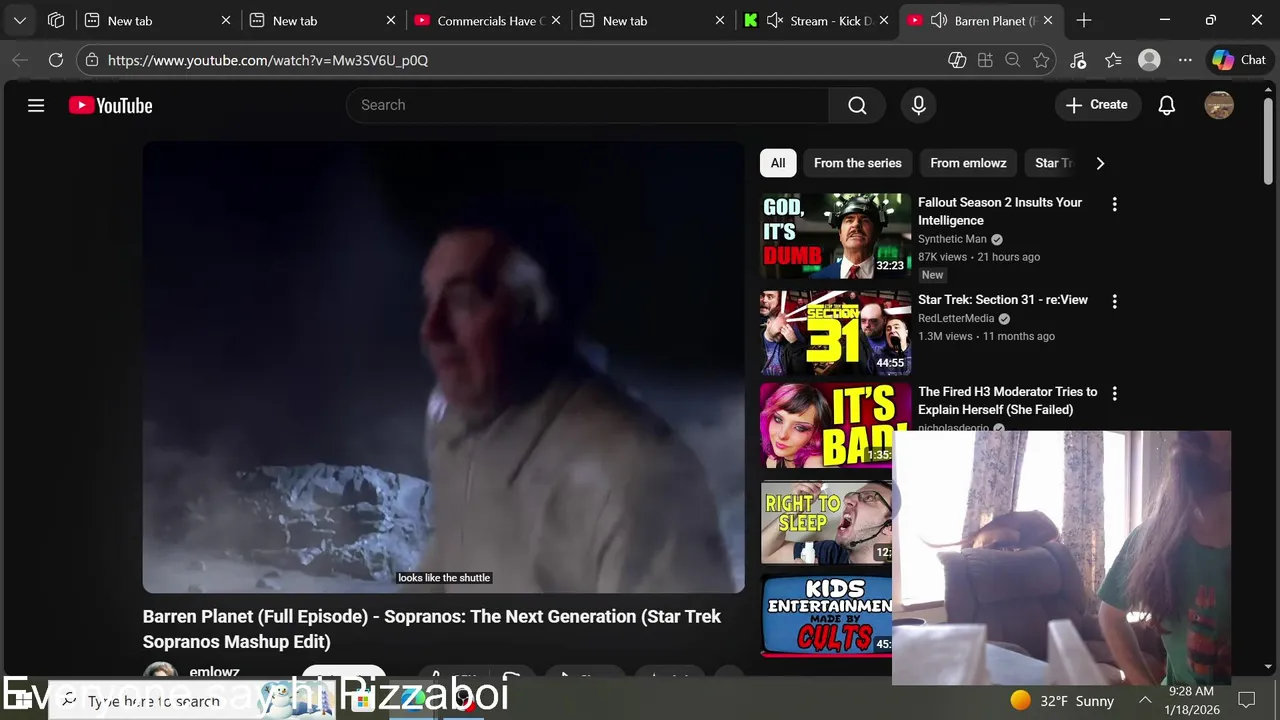Image resolution: width=1280 pixels, height=720 pixels.
Task: Open the Fallout Season 2 Insults thumbnail
Action: point(836,236)
